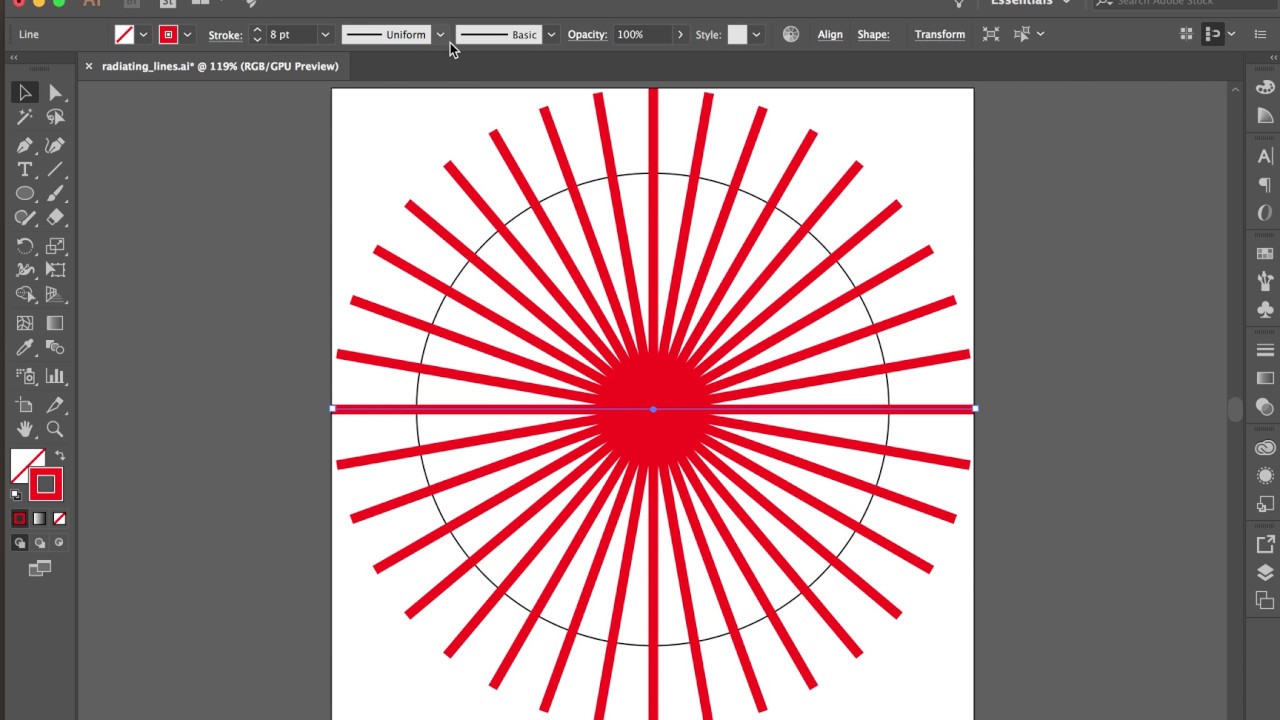
Task: Change screen mode button
Action: [x=40, y=568]
